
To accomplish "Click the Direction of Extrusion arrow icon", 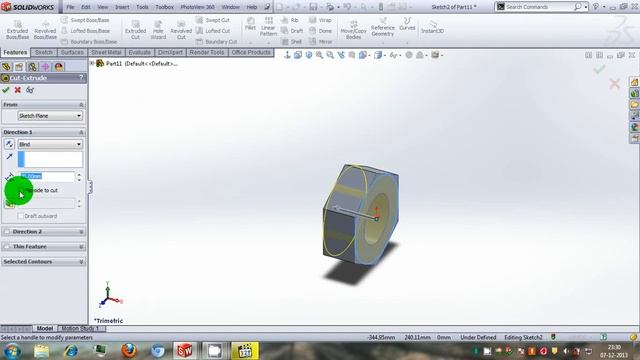I will (x=9, y=156).
